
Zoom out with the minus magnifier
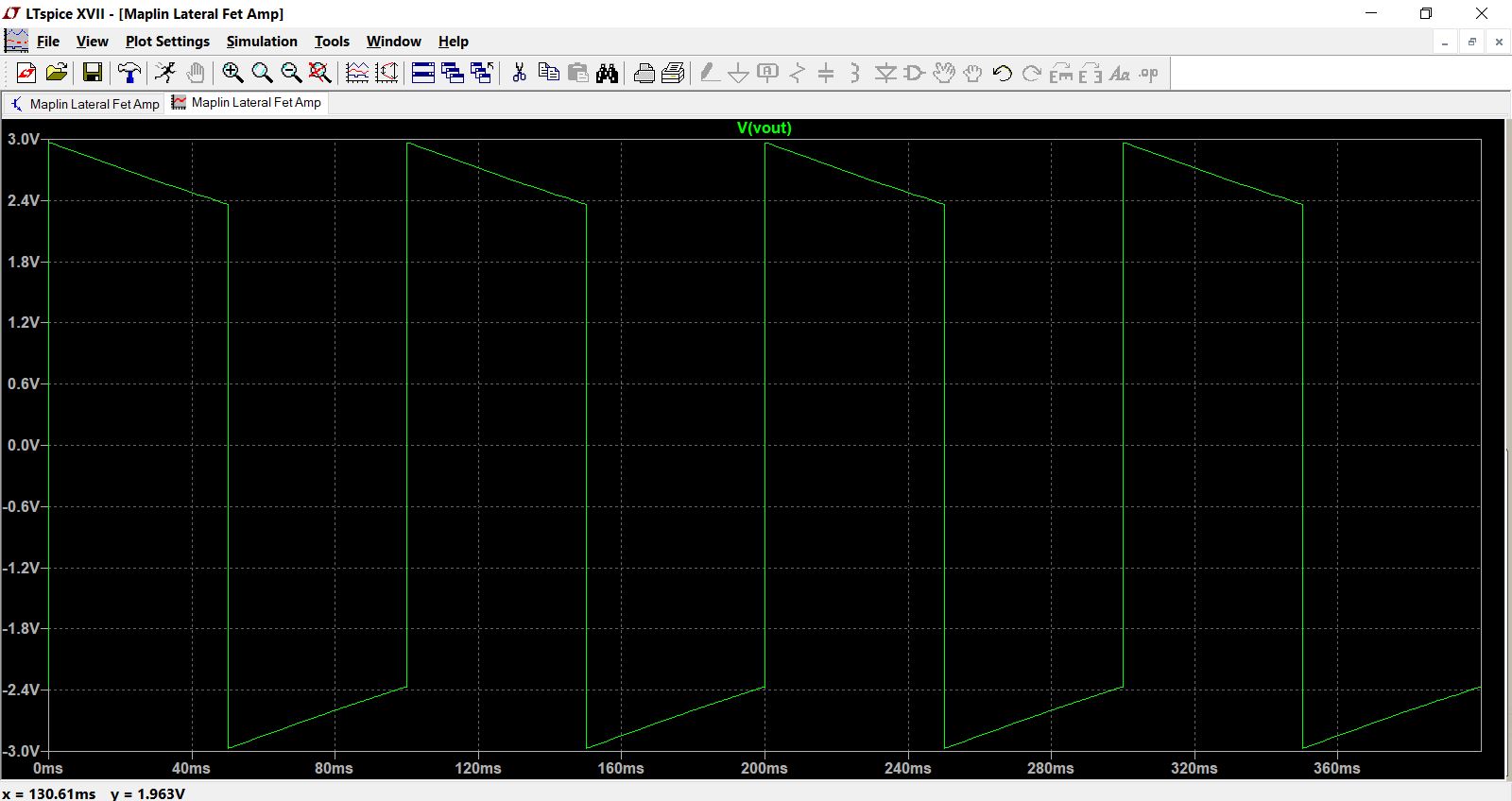point(291,73)
